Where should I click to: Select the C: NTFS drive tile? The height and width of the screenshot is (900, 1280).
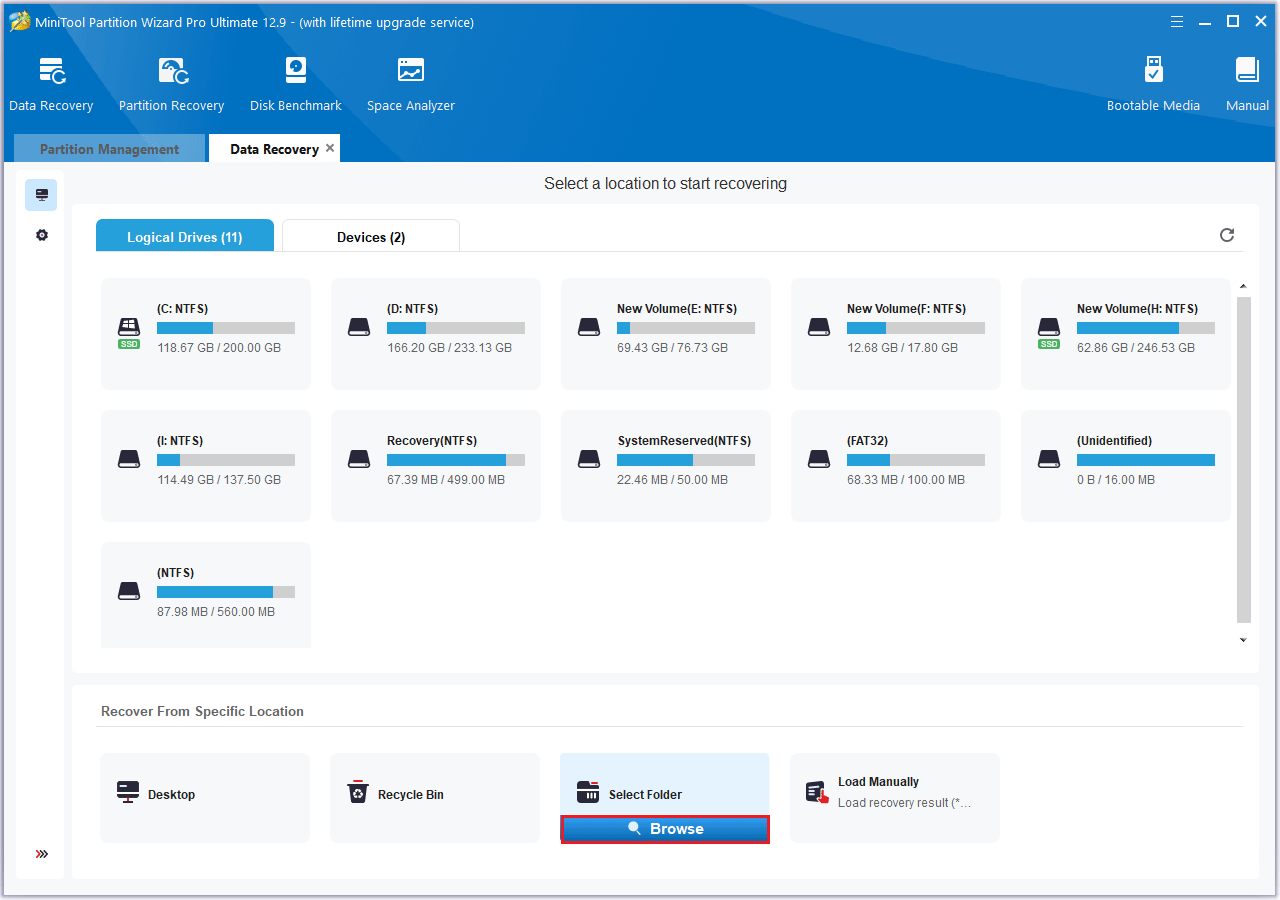coord(206,333)
